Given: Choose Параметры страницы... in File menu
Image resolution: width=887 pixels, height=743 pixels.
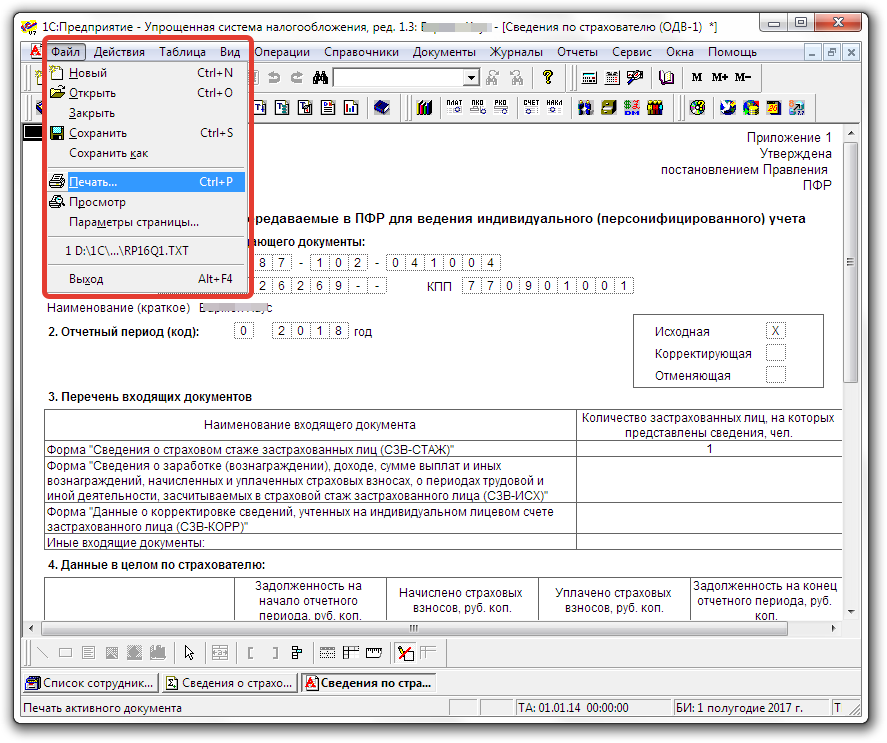Looking at the screenshot, I should click(147, 222).
